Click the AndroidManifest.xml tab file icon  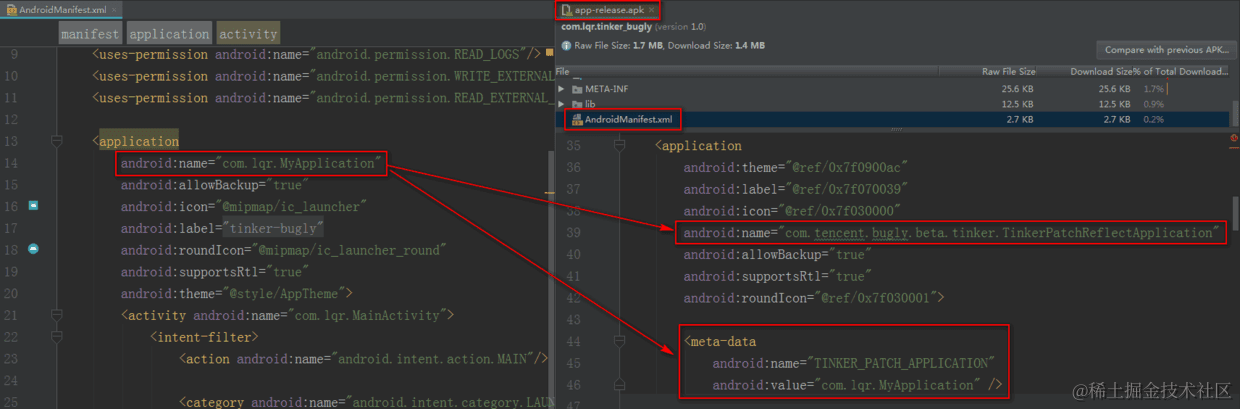click(x=13, y=9)
